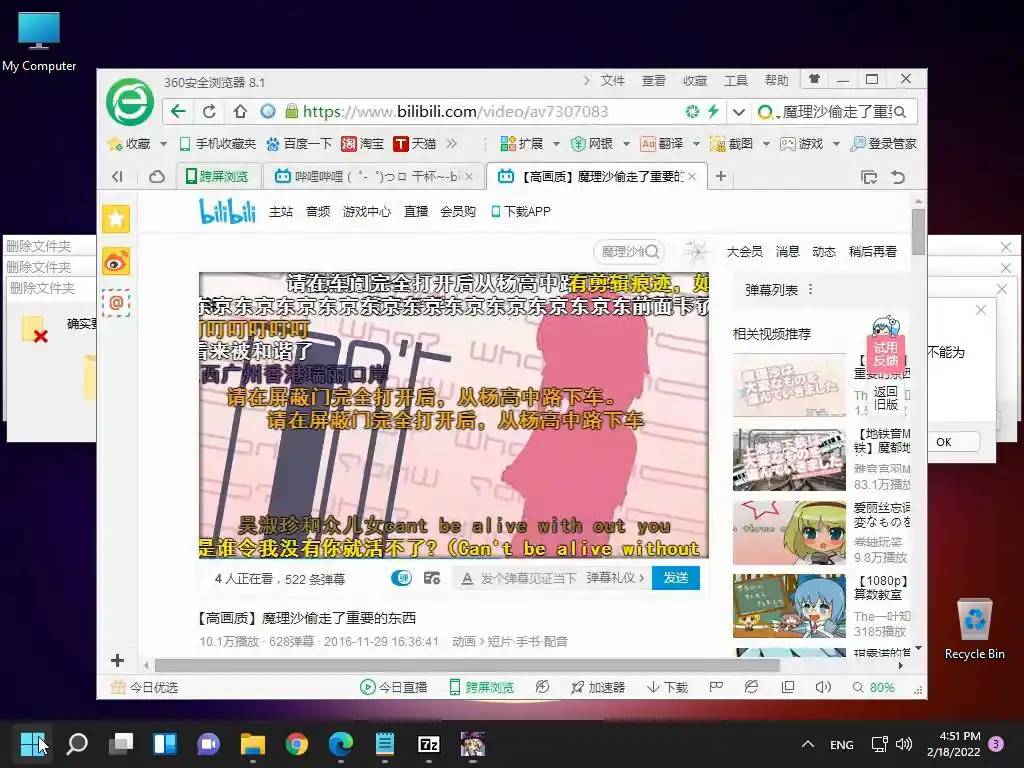Image resolution: width=1024 pixels, height=768 pixels.
Task: Expand the address bar dropdown arrow
Action: pos(739,112)
